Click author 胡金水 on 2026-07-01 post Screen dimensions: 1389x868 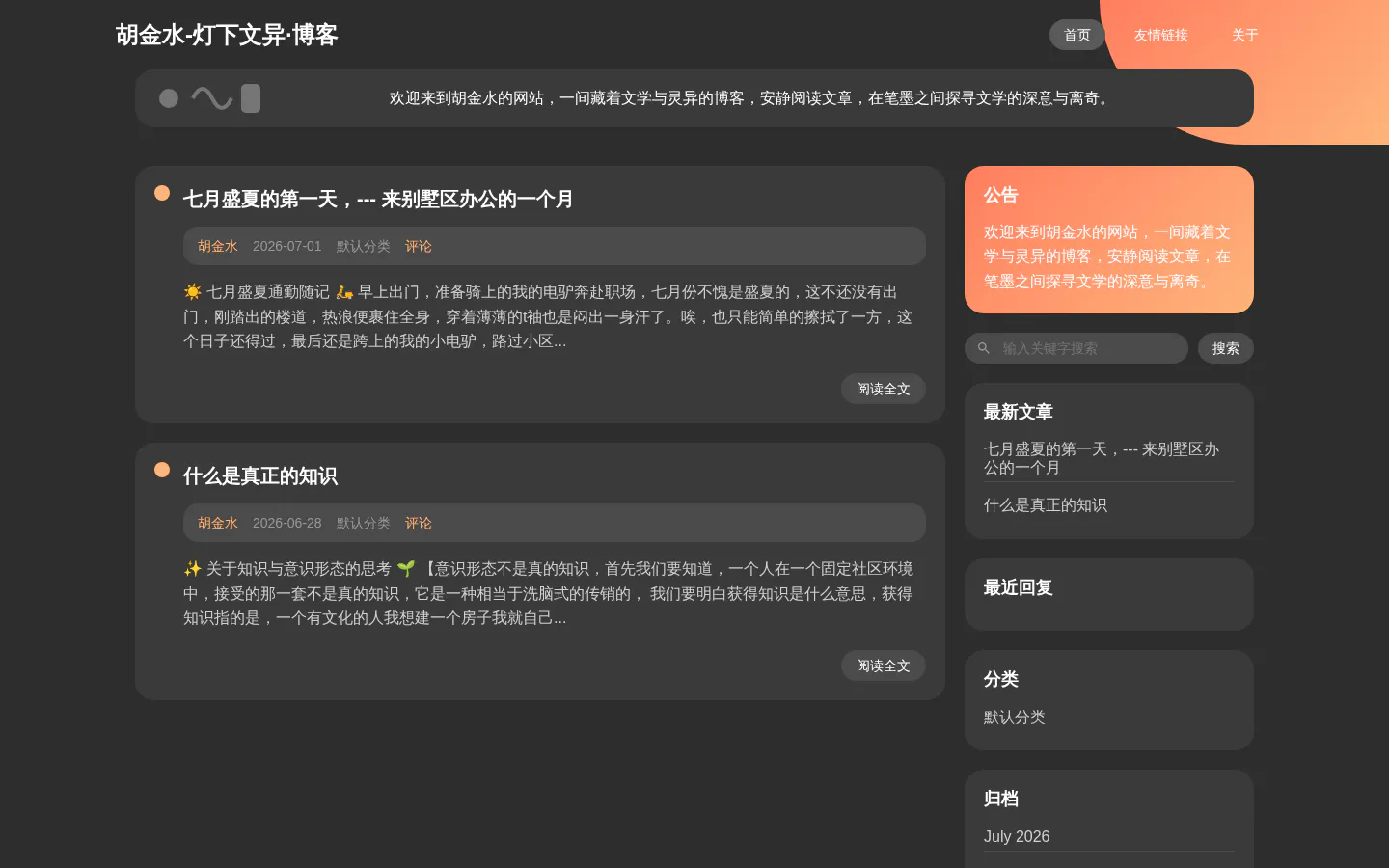218,246
